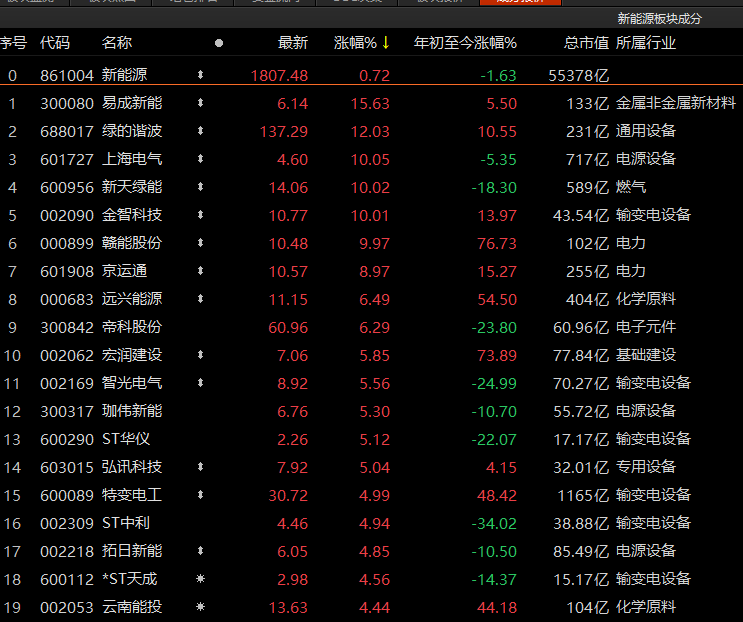Sort by 所属行业 column header
Image resolution: width=743 pixels, height=622 pixels.
(646, 43)
